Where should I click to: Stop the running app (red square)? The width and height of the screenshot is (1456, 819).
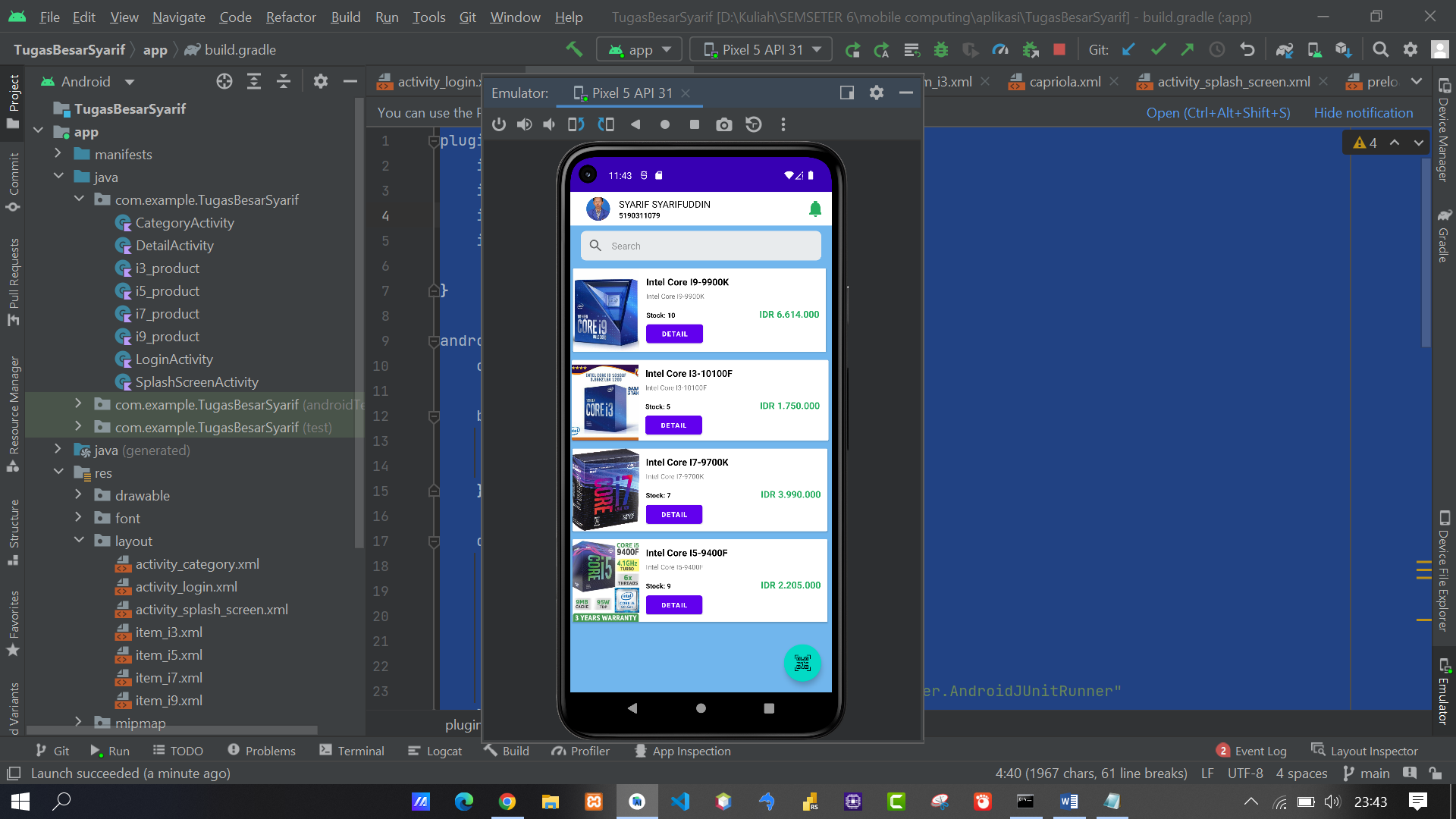pyautogui.click(x=1059, y=50)
